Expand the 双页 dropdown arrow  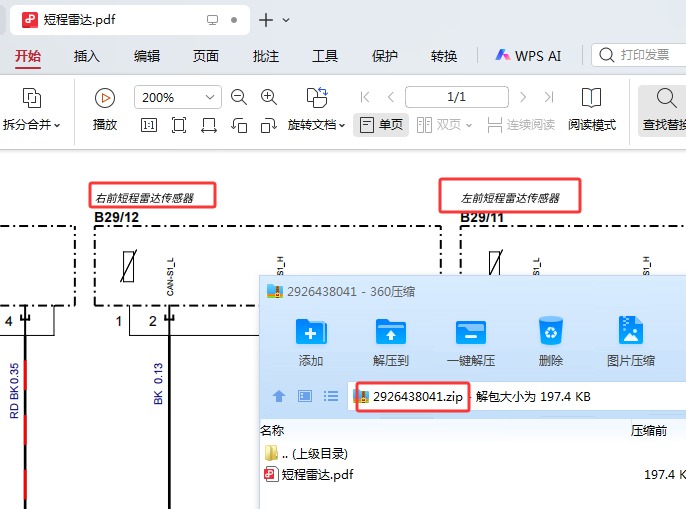click(469, 126)
